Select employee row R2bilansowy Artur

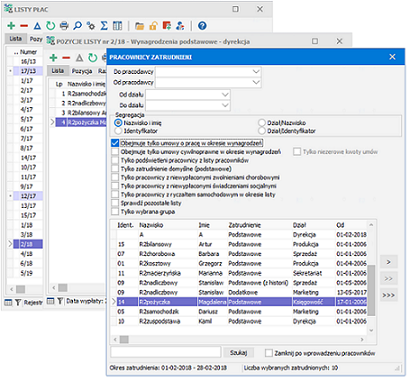[x=242, y=244]
